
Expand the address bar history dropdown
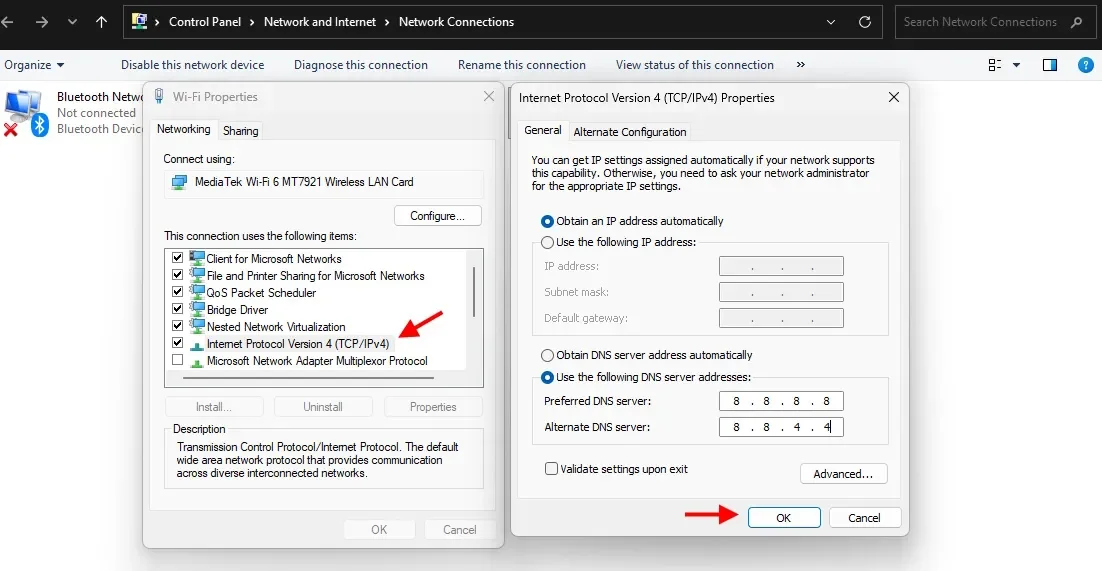(x=831, y=22)
